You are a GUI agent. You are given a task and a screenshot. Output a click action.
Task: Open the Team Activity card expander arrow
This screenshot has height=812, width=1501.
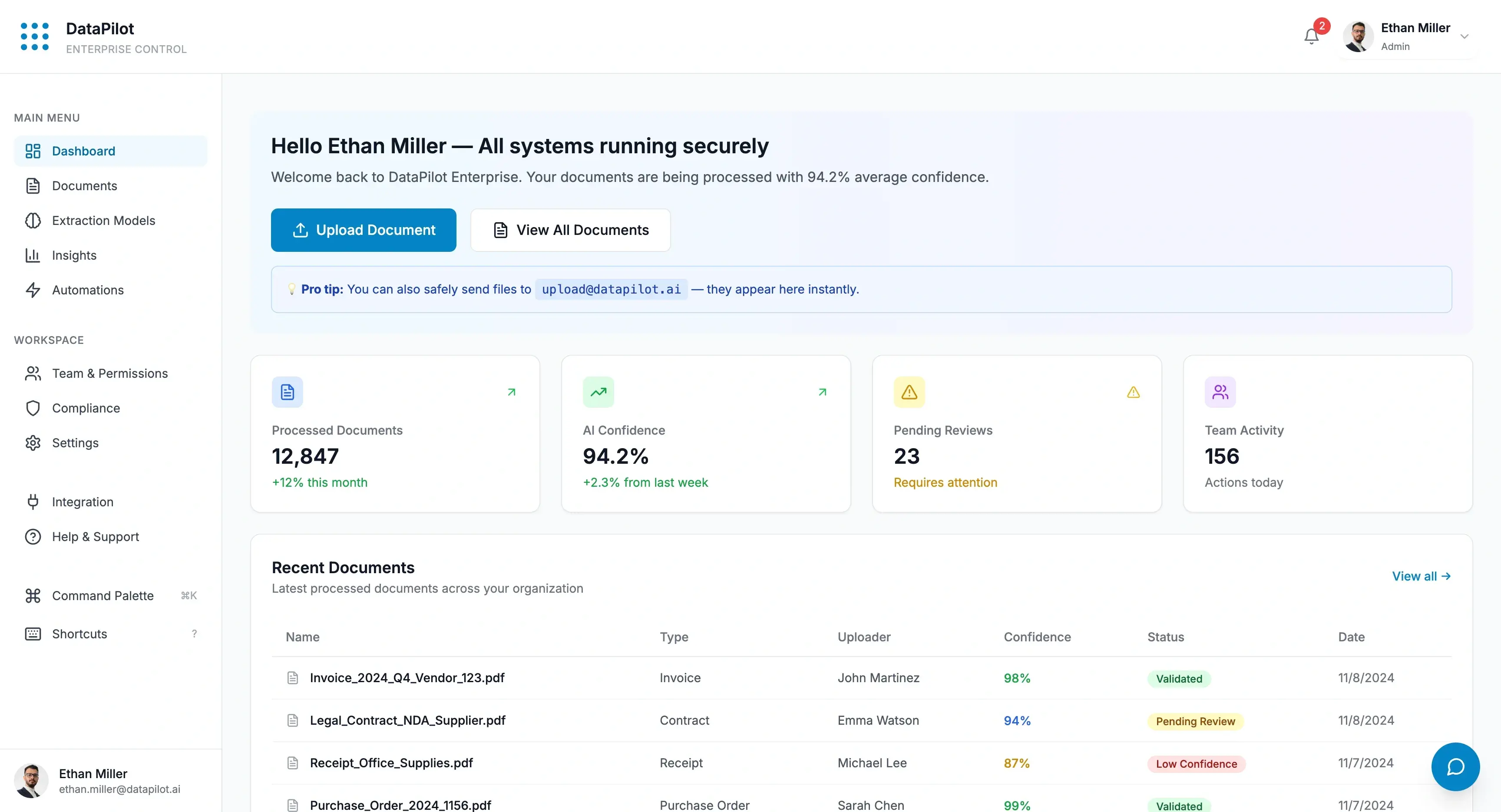point(1443,392)
